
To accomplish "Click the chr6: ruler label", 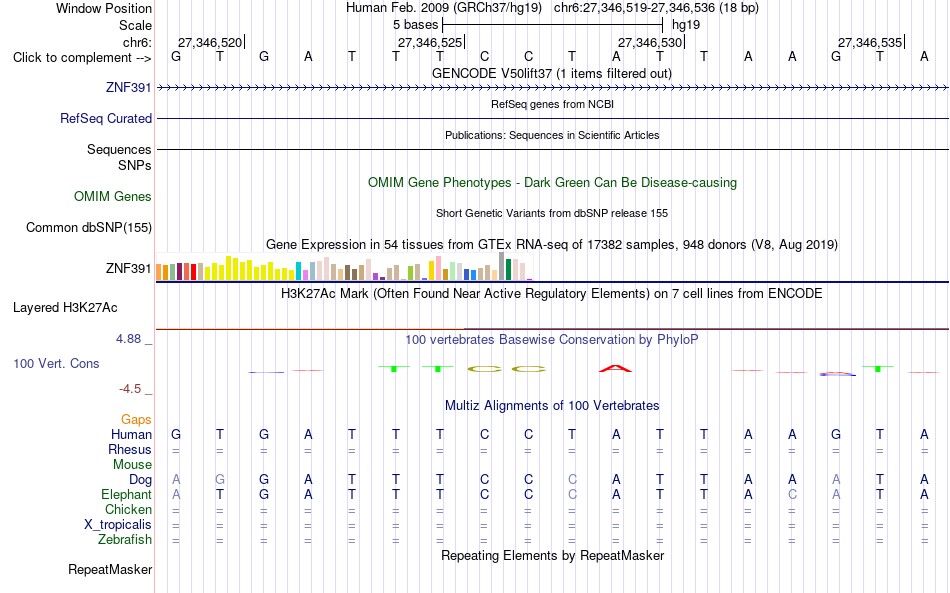I will (x=138, y=42).
